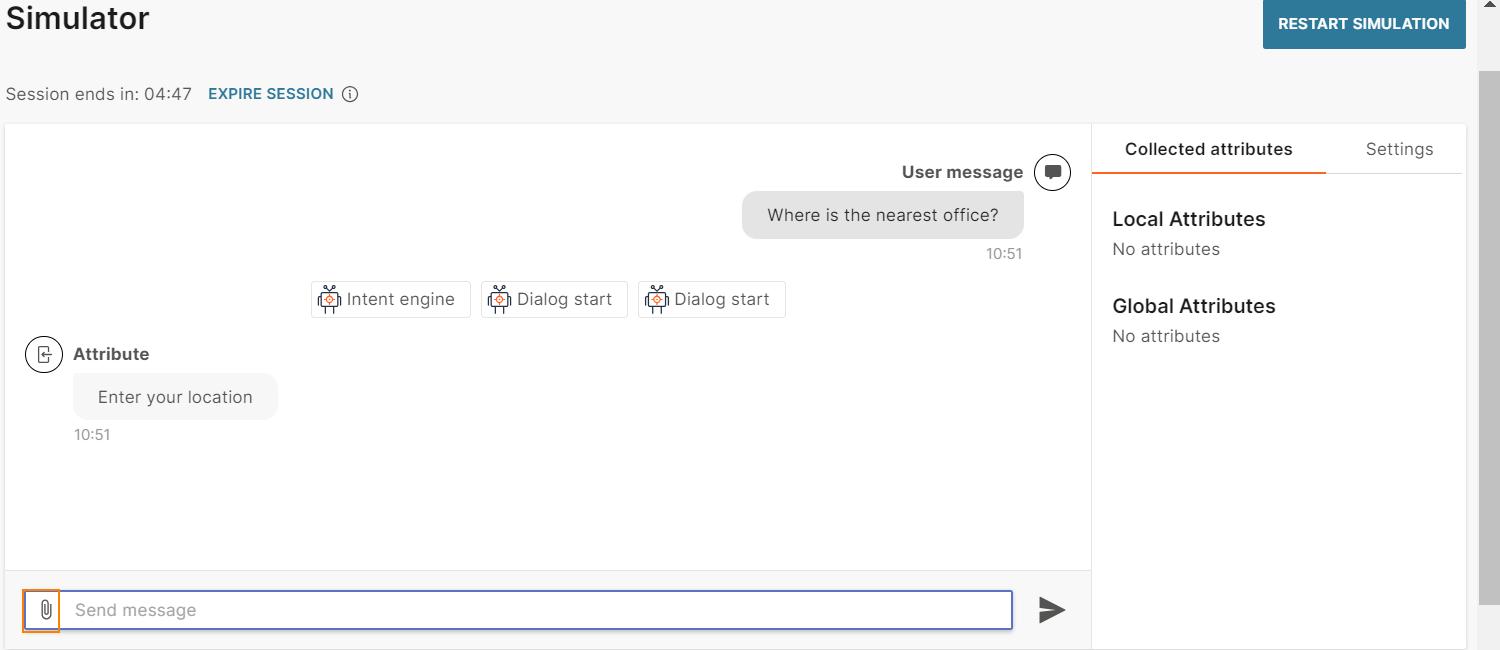Click the "Enter your location" bot message

pos(175,397)
